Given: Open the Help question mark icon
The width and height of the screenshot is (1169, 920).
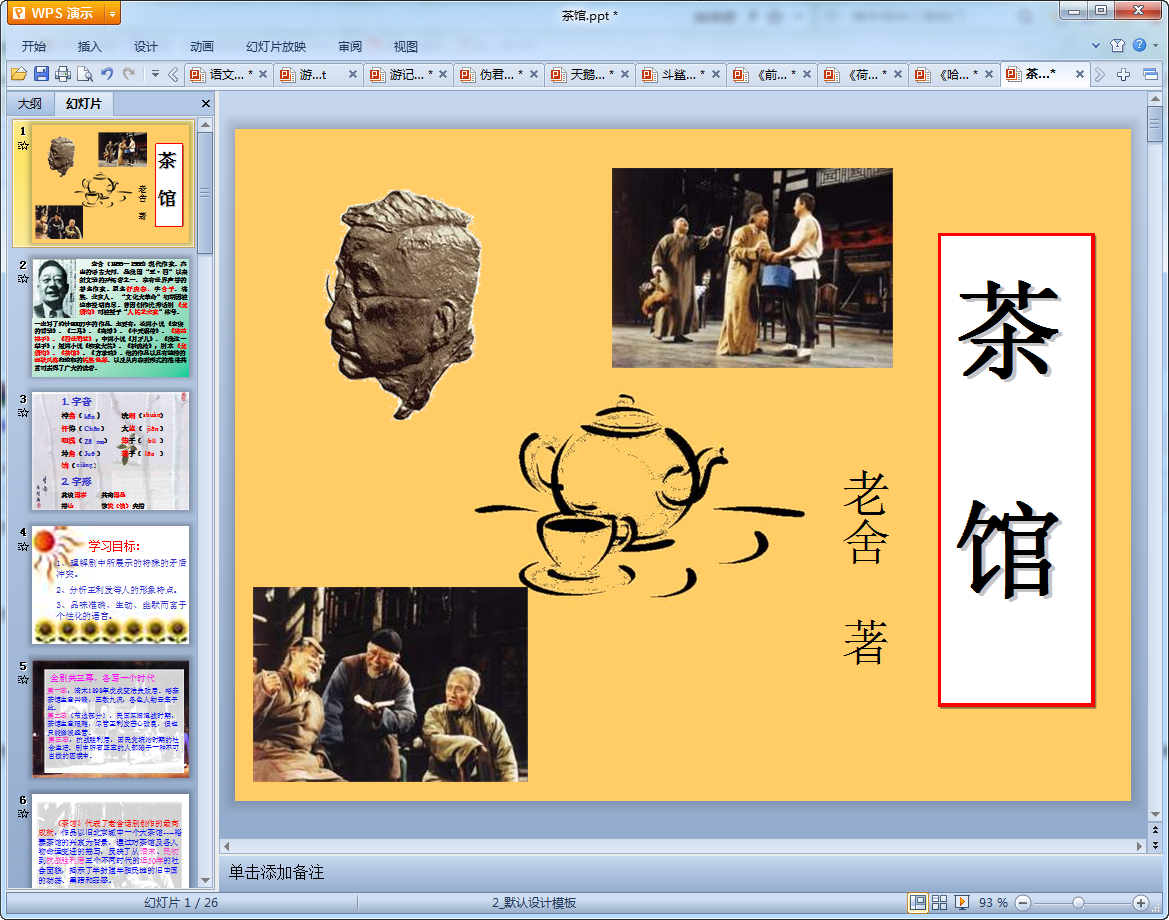Looking at the screenshot, I should point(1139,45).
